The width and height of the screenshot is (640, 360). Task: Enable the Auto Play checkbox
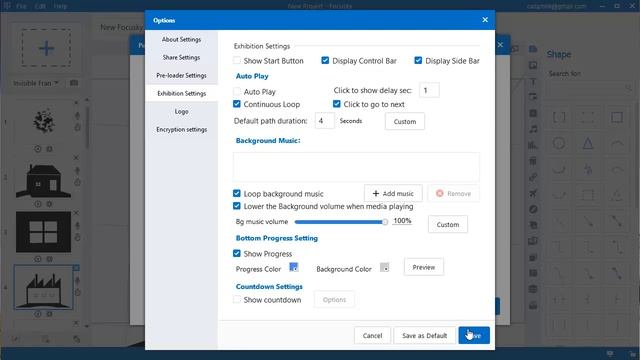(x=237, y=91)
